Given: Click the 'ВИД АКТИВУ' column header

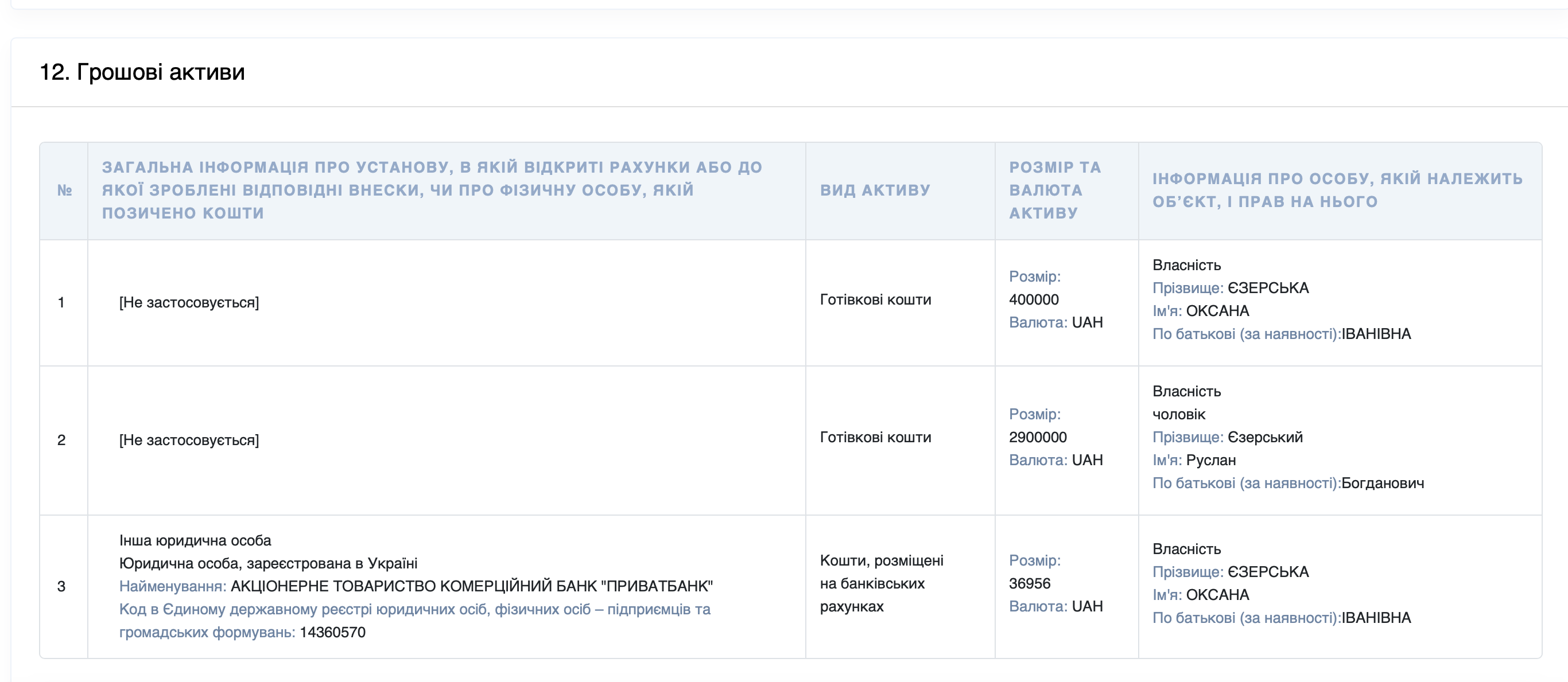Looking at the screenshot, I should 875,190.
